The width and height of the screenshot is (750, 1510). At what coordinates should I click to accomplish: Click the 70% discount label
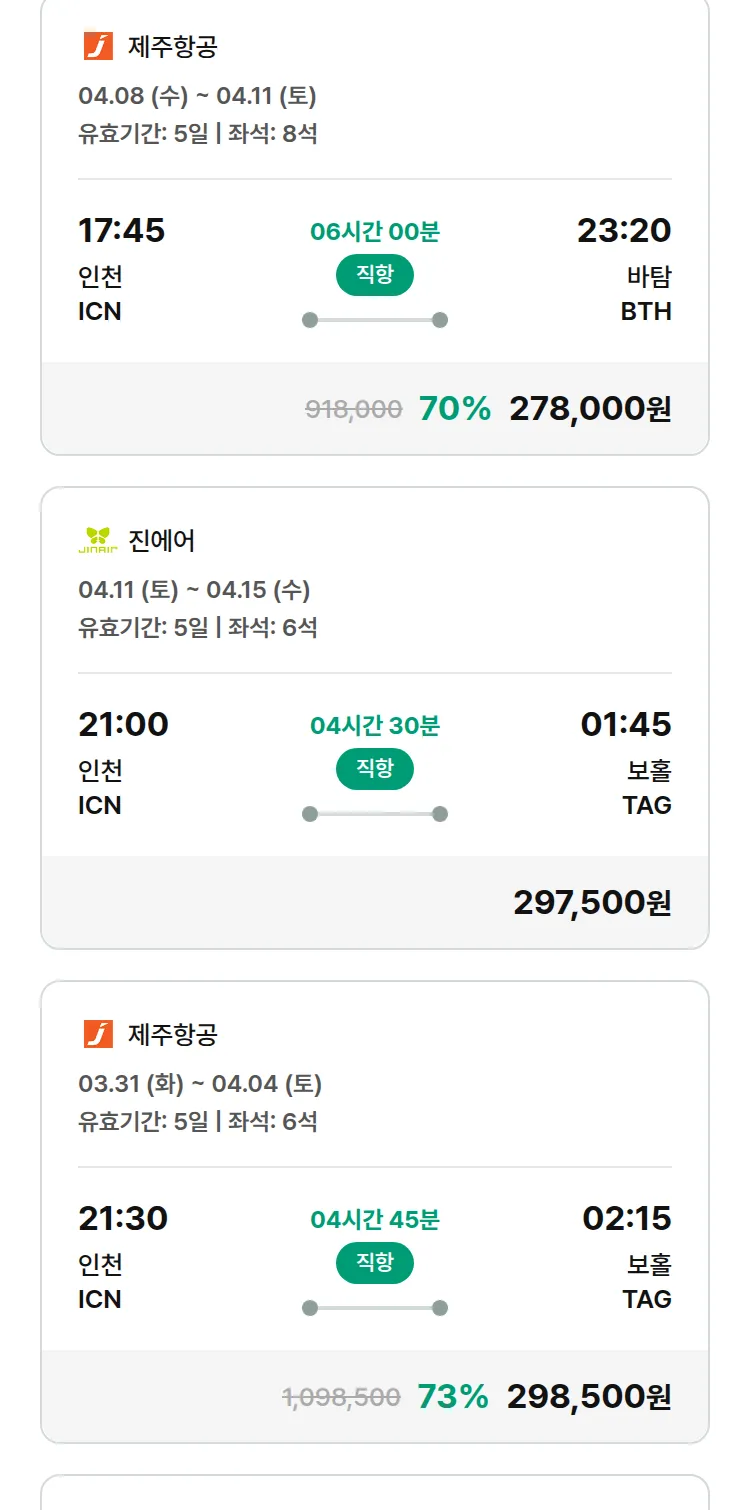point(455,408)
